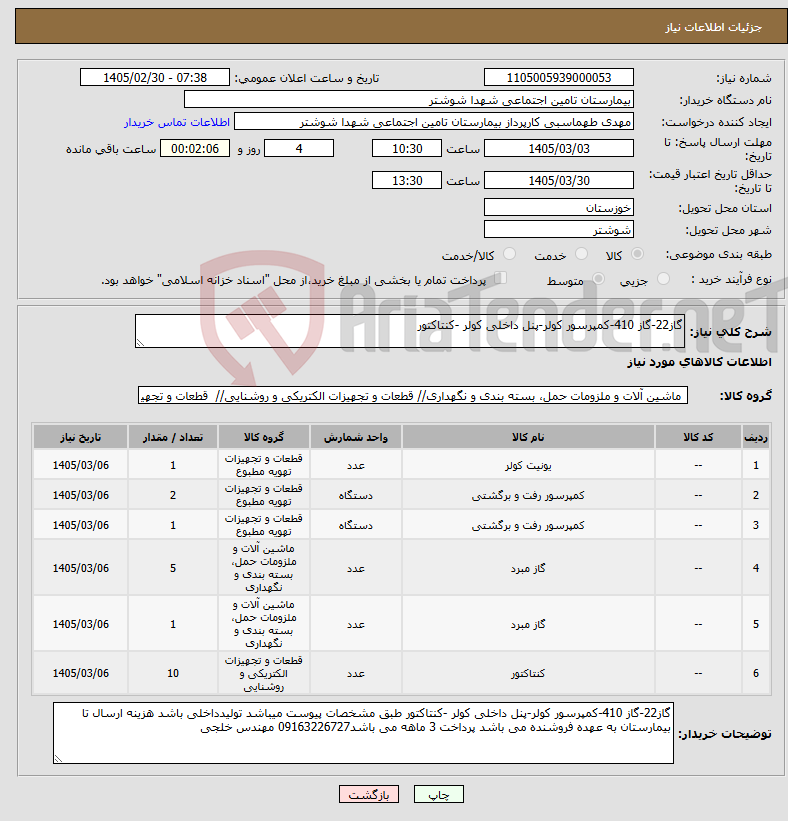
Task: Select the کالا radio button
Action: tap(637, 254)
